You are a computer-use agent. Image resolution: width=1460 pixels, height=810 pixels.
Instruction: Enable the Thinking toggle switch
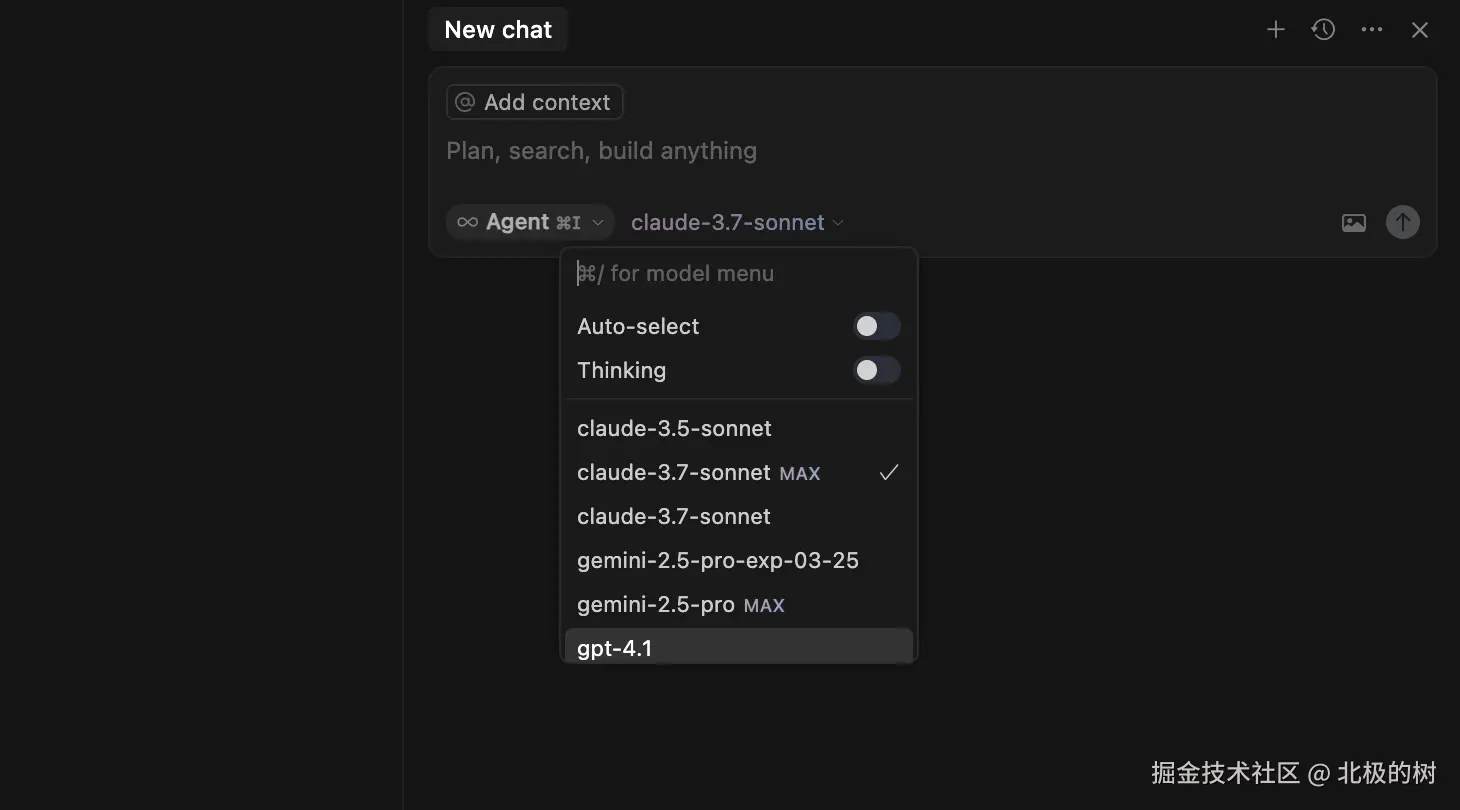pos(876,370)
